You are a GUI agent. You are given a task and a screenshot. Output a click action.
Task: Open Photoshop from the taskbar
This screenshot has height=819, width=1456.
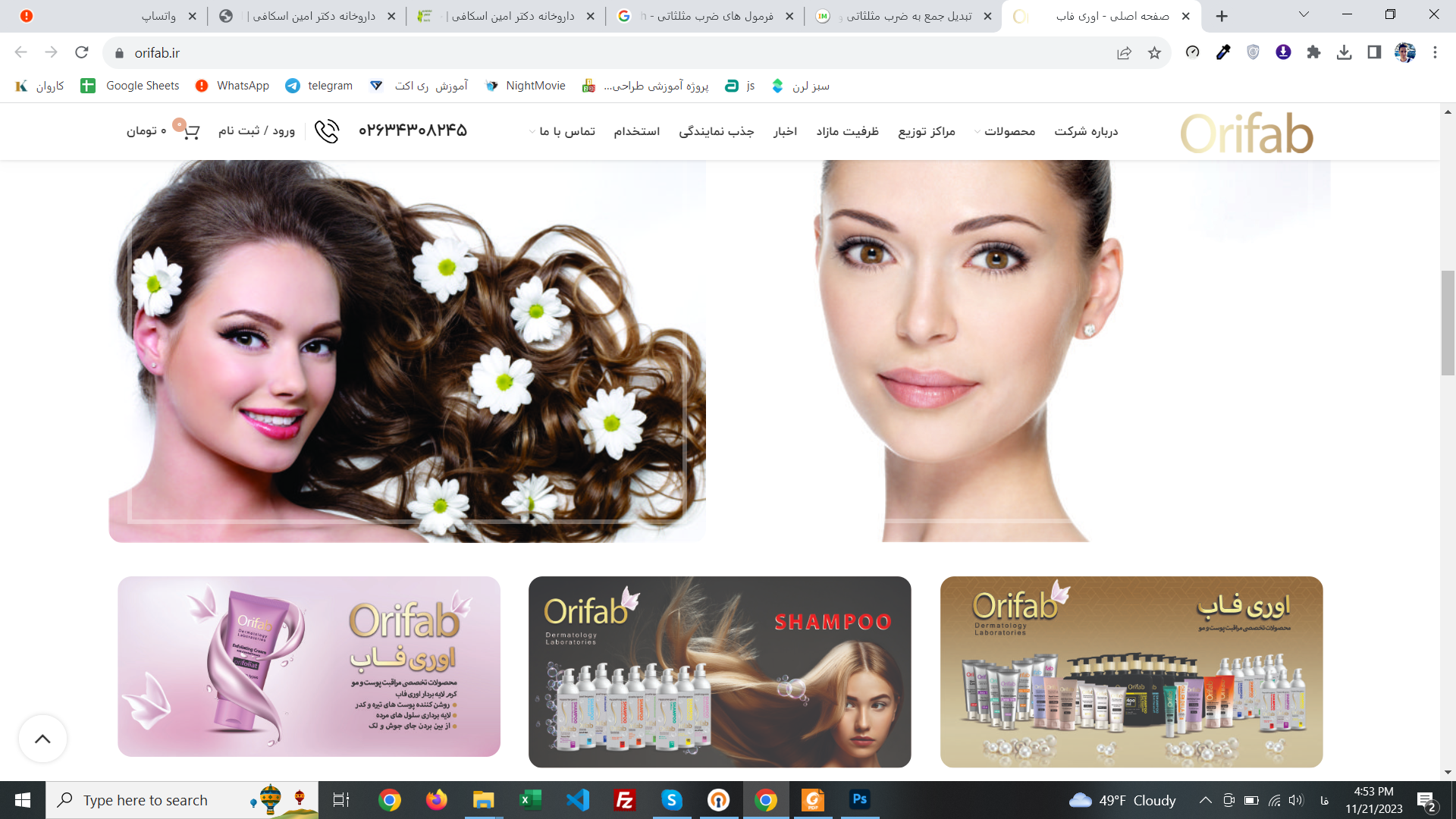click(859, 799)
